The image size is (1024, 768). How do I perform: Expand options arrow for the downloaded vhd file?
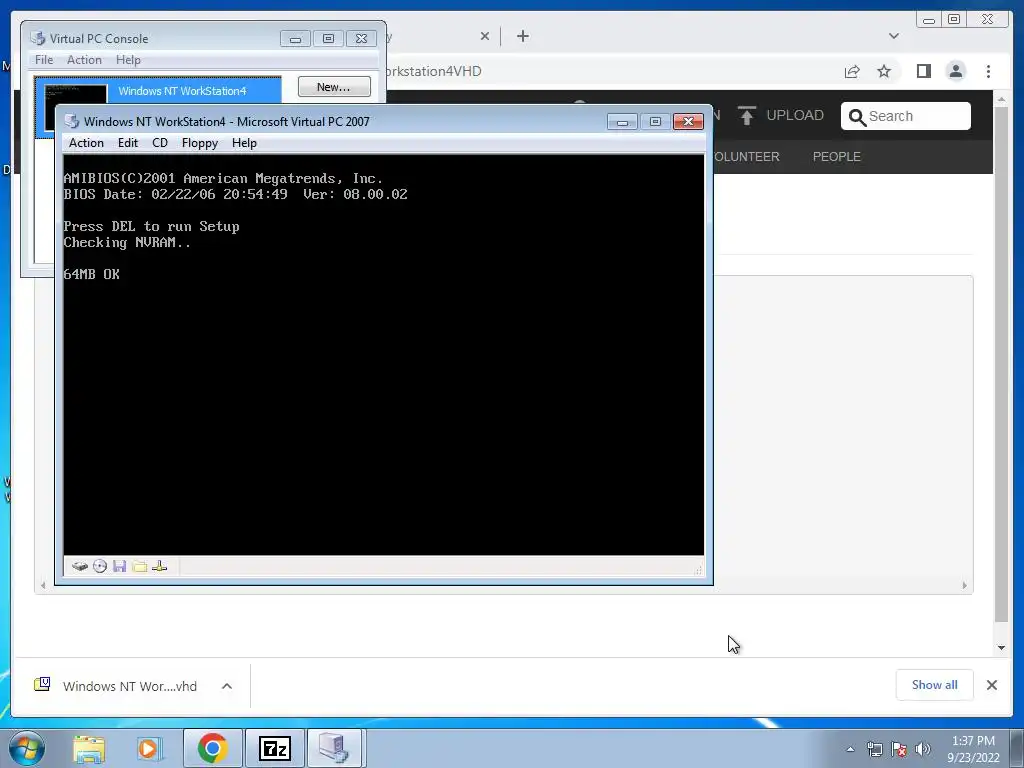pos(227,686)
